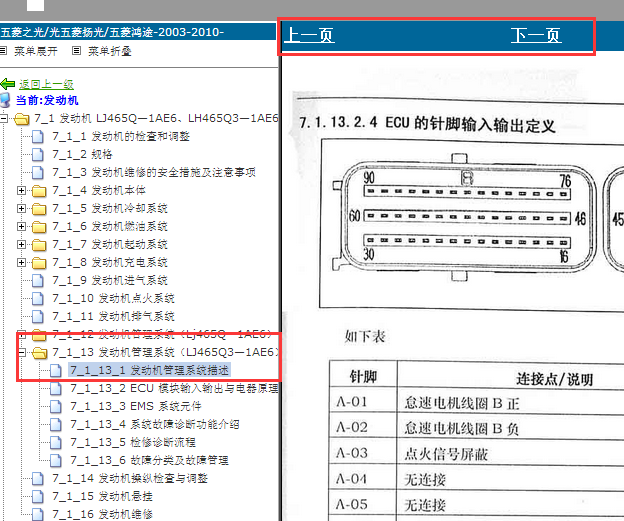Click document icon beside 7_1_13_3 EMS 系统元件

click(x=56, y=406)
